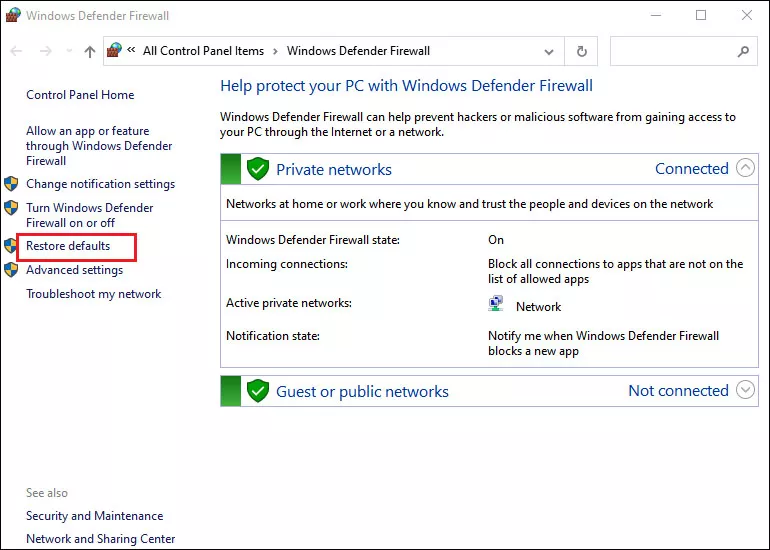Refresh the Windows Defender Firewall page
The image size is (770, 550).
[581, 51]
